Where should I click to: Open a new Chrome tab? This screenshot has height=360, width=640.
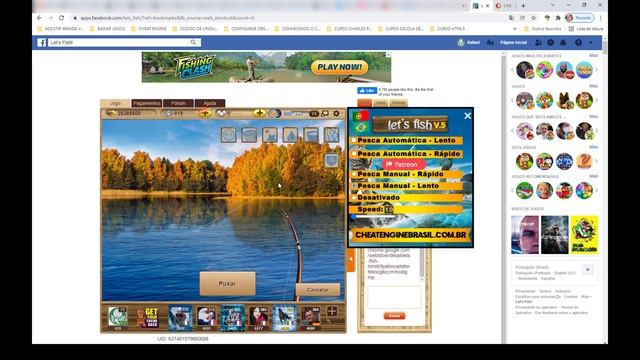click(x=523, y=6)
